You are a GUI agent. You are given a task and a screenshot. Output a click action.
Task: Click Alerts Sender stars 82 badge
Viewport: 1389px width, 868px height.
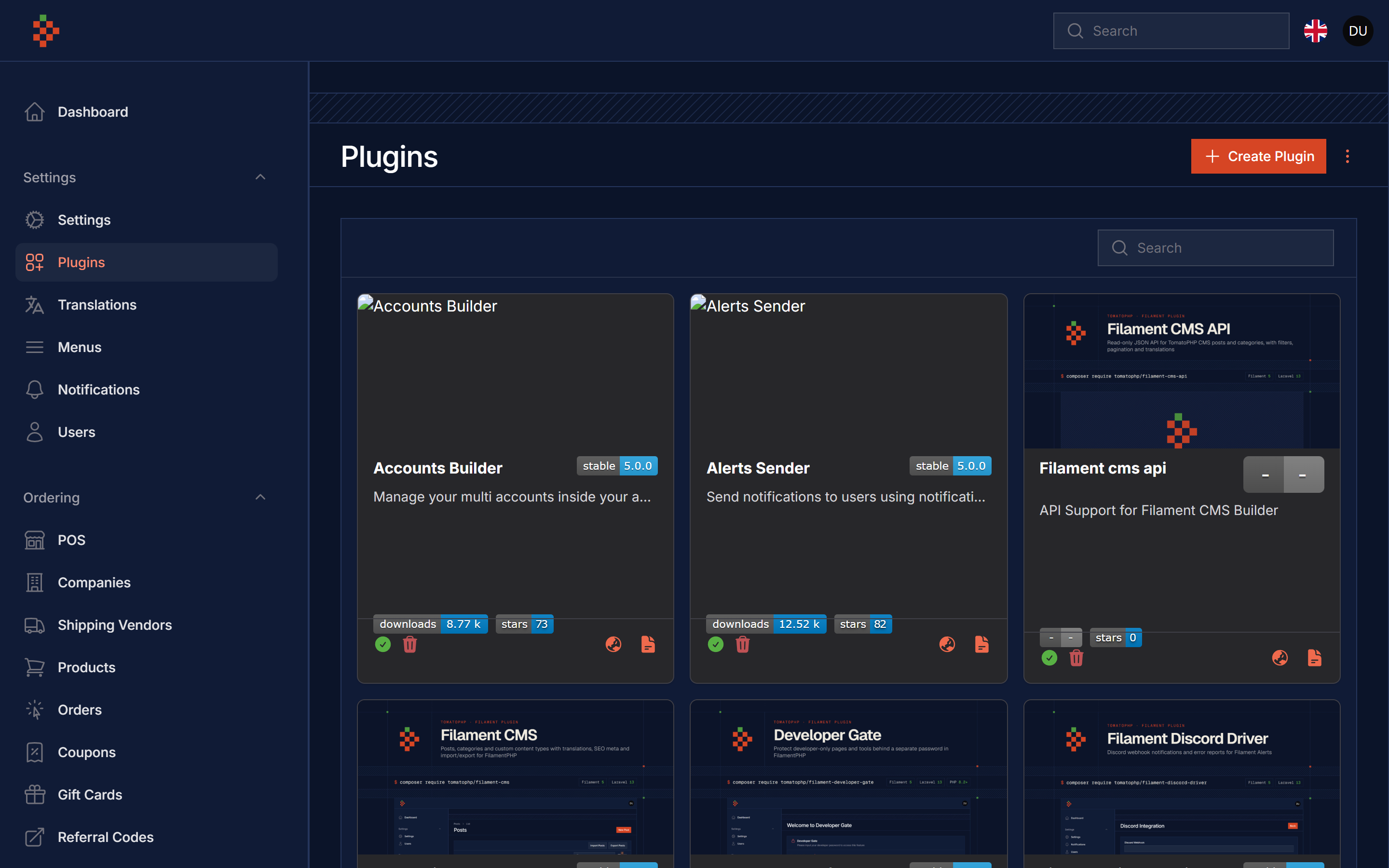[863, 624]
